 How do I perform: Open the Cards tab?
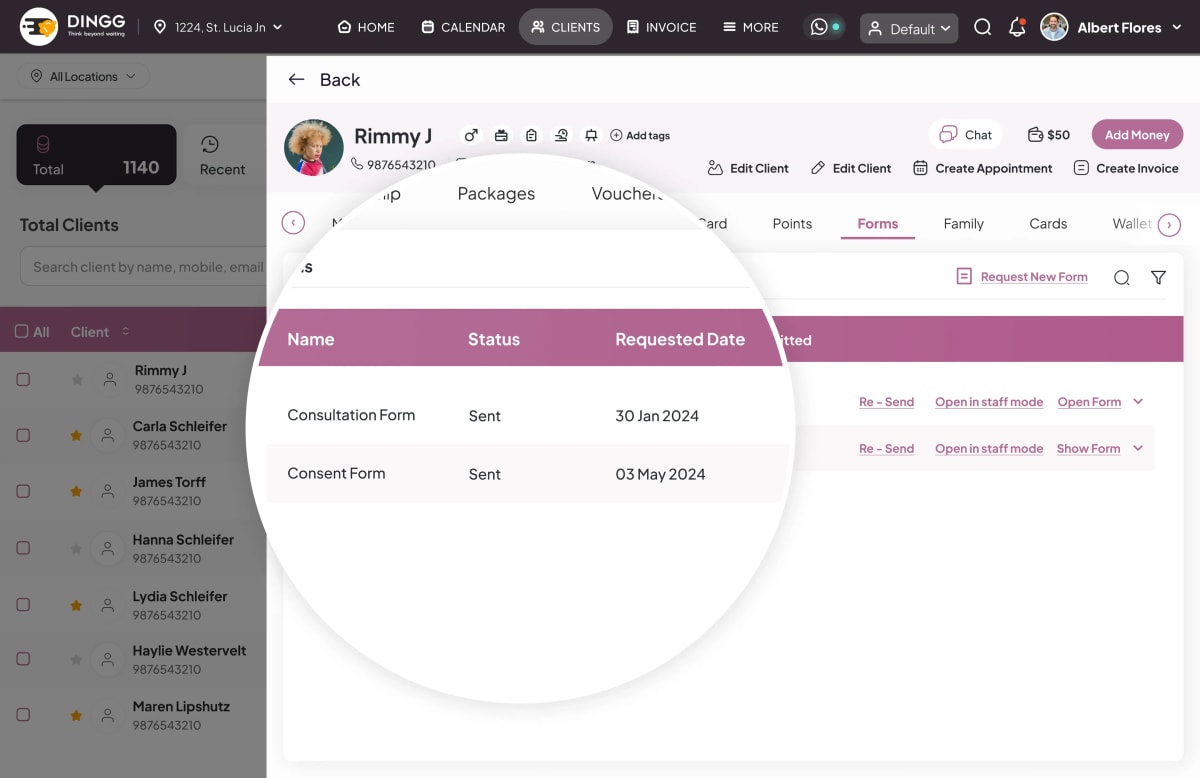(1048, 224)
